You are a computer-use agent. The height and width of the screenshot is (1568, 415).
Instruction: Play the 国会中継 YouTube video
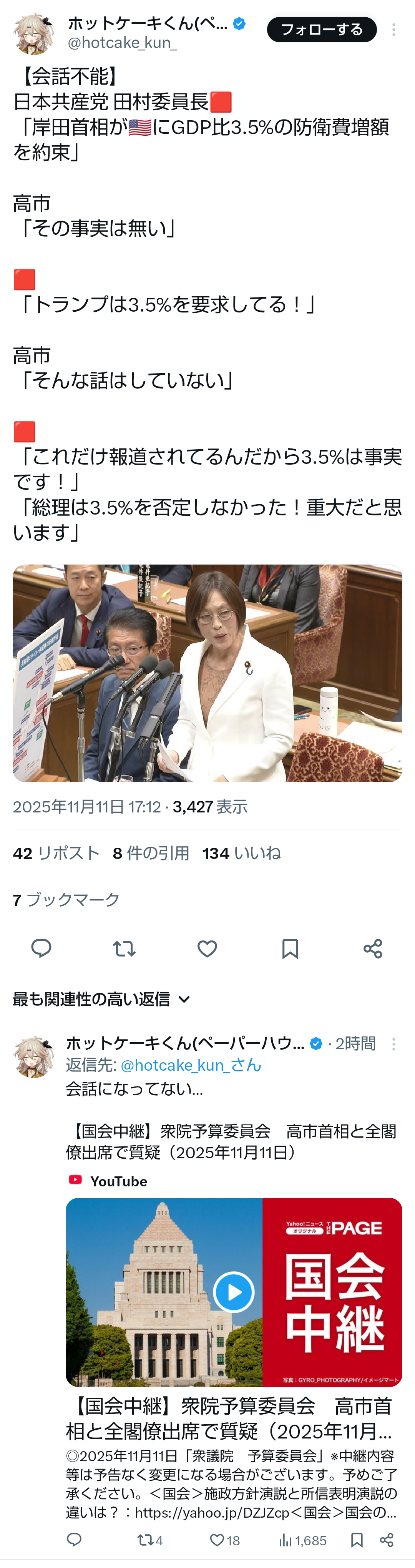234,1292
